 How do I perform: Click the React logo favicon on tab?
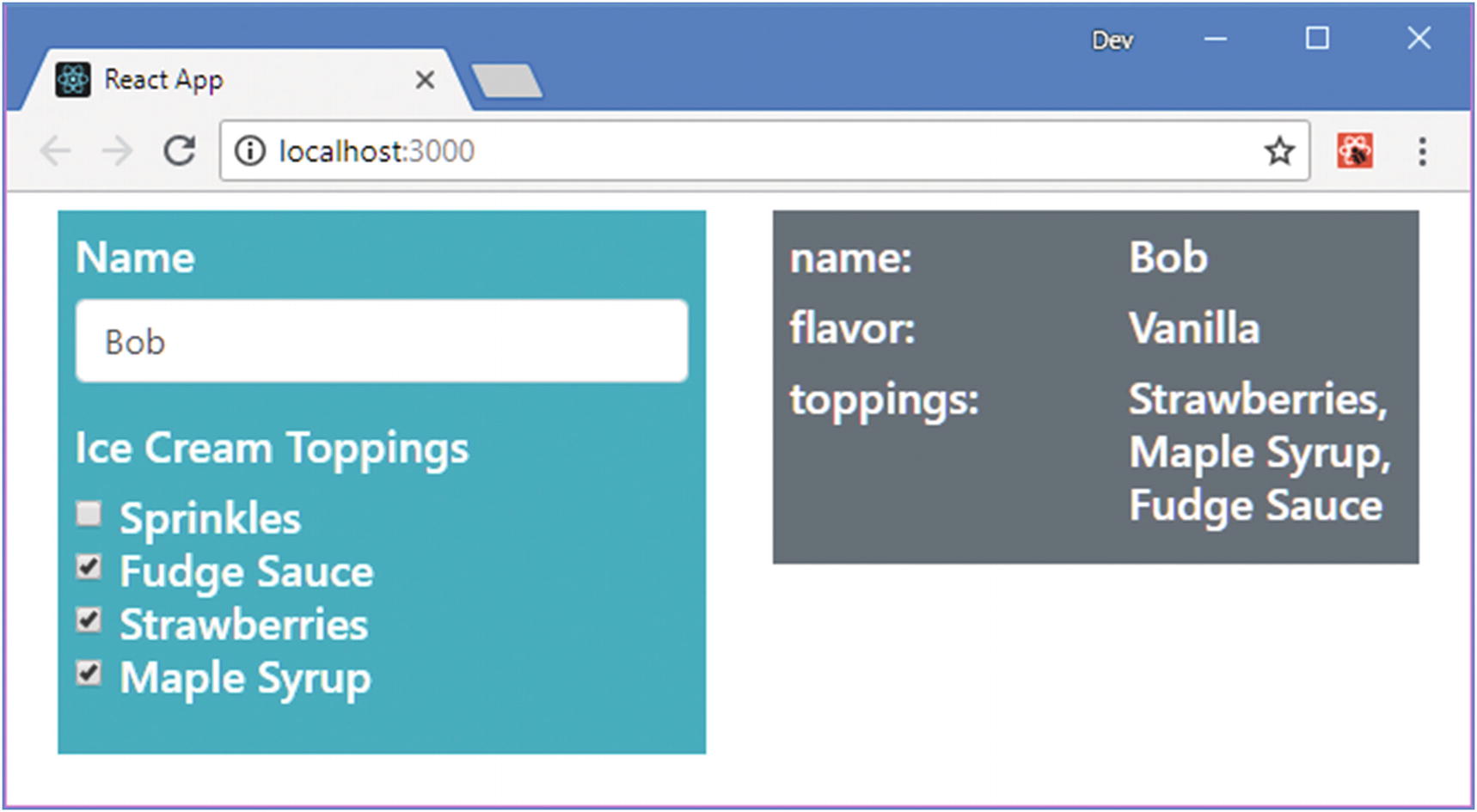[x=73, y=80]
